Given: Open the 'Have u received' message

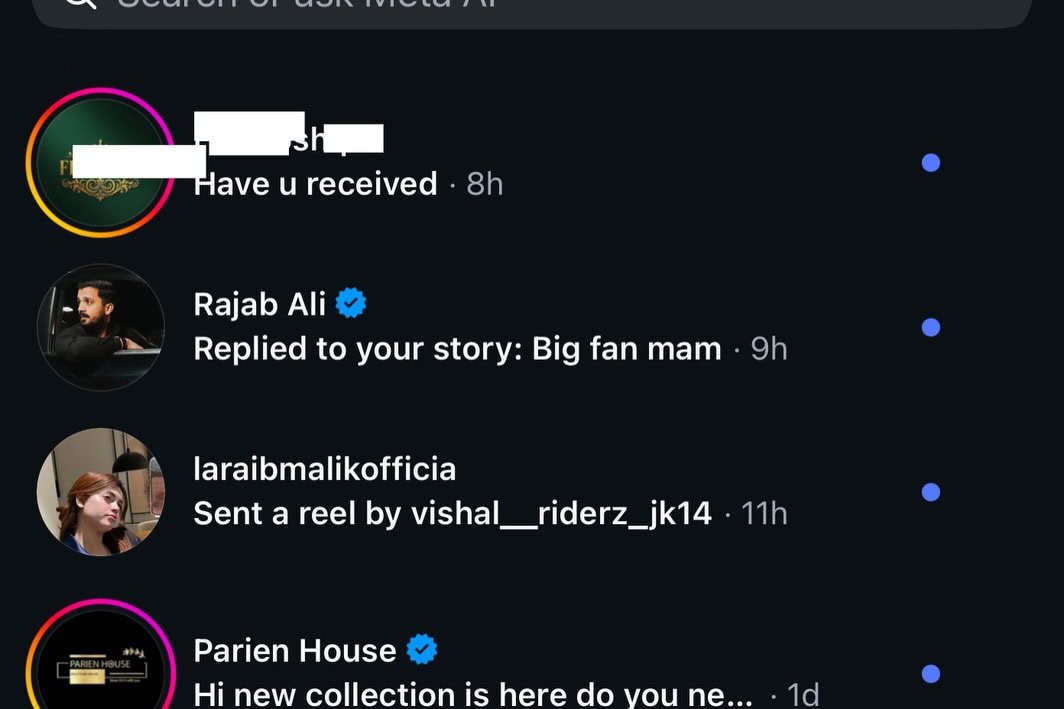Looking at the screenshot, I should (x=315, y=184).
